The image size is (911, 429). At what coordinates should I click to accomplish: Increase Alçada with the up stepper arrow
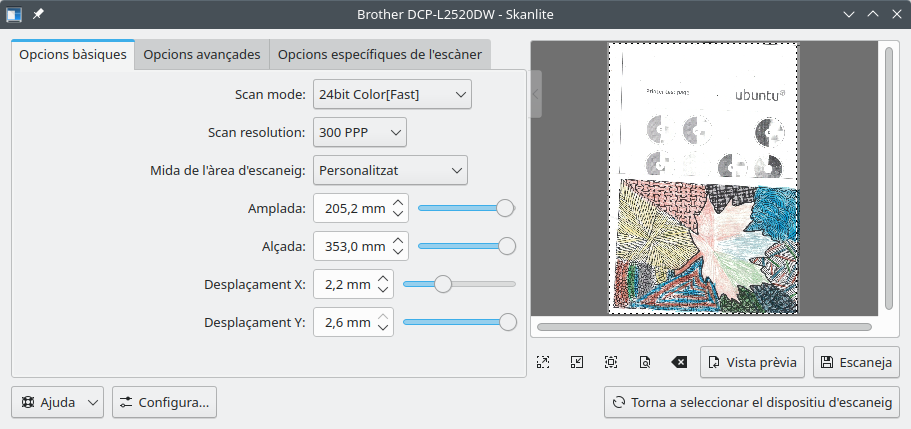[399, 240]
